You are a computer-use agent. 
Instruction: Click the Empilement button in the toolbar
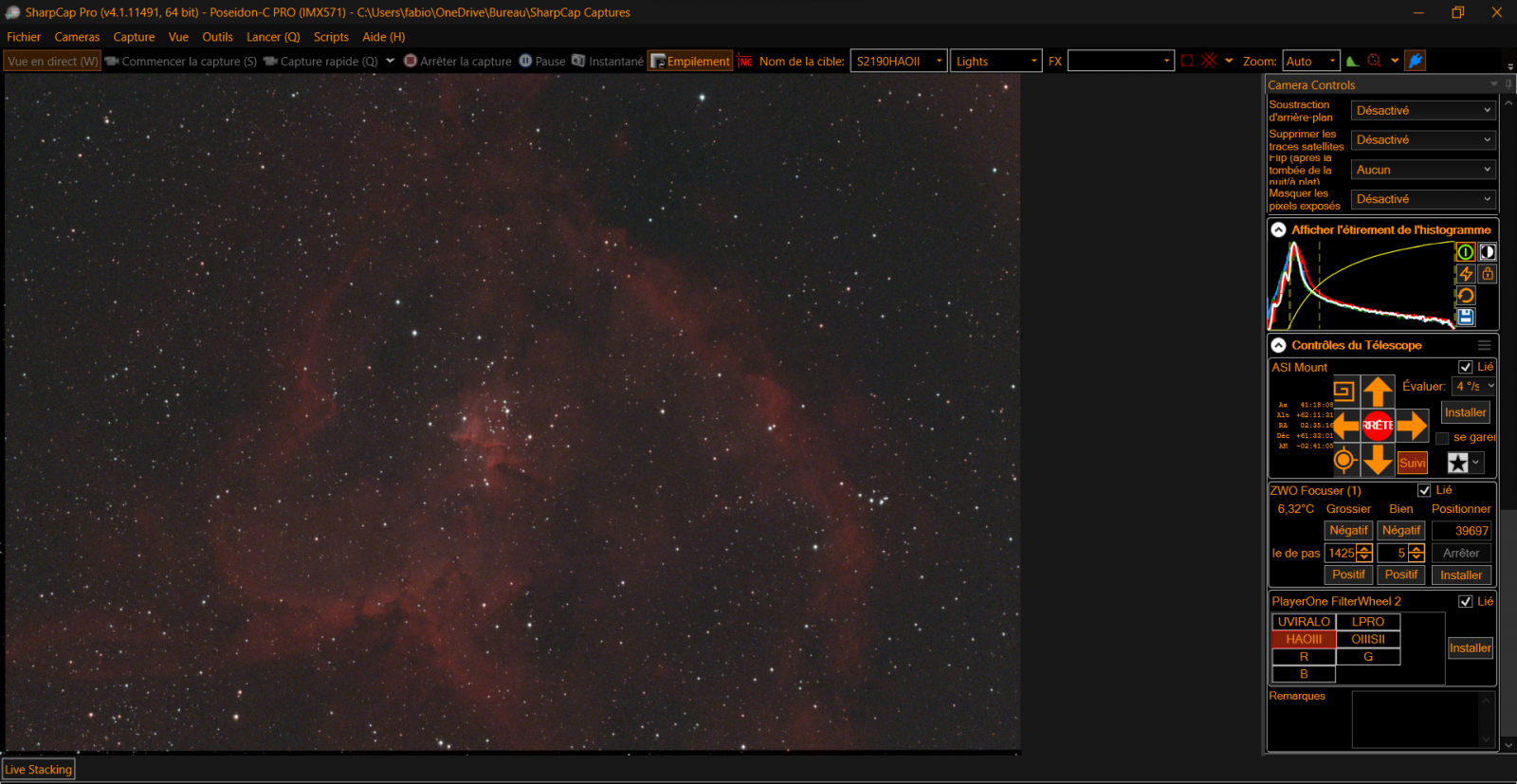[x=690, y=61]
